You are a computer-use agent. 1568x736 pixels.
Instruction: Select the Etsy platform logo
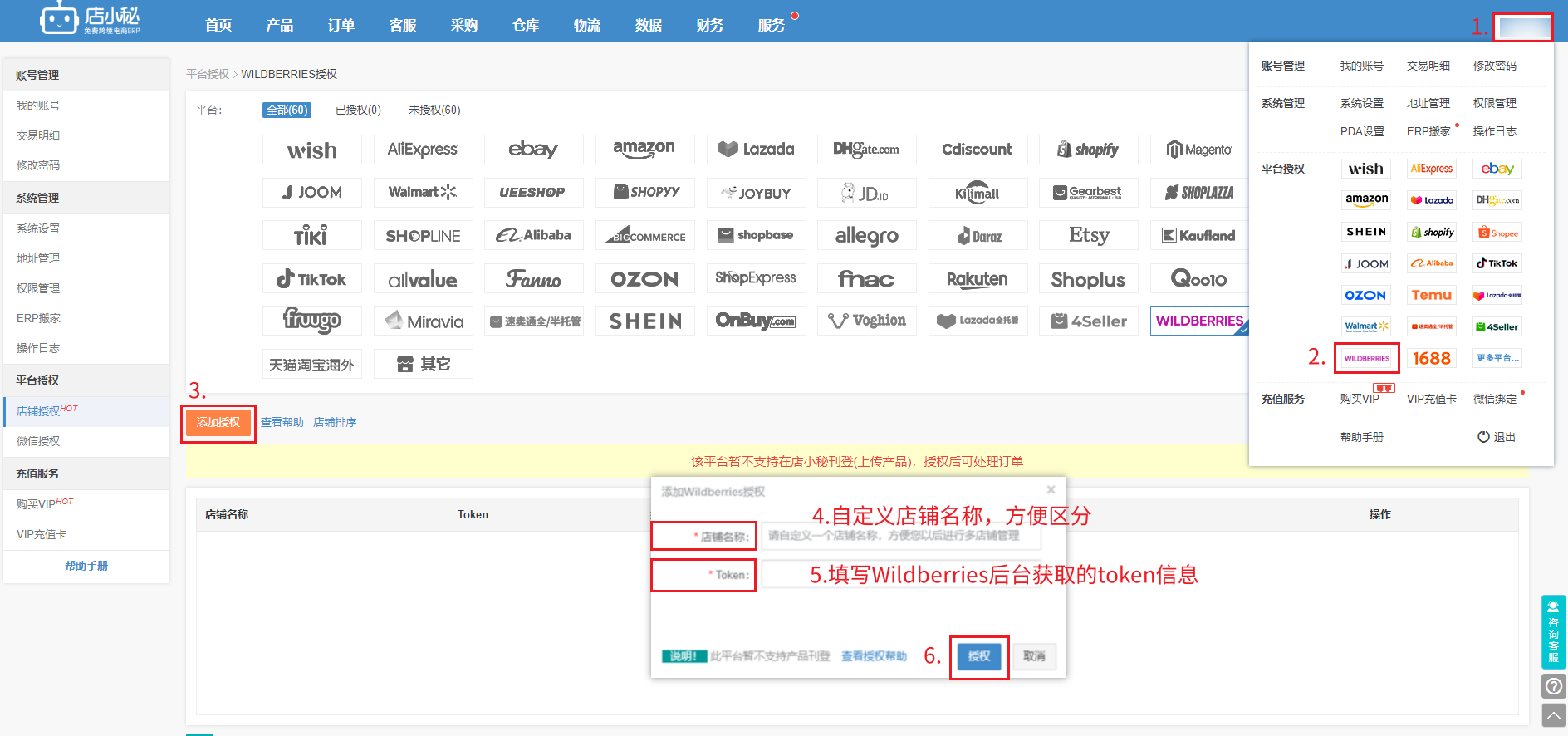point(1089,236)
